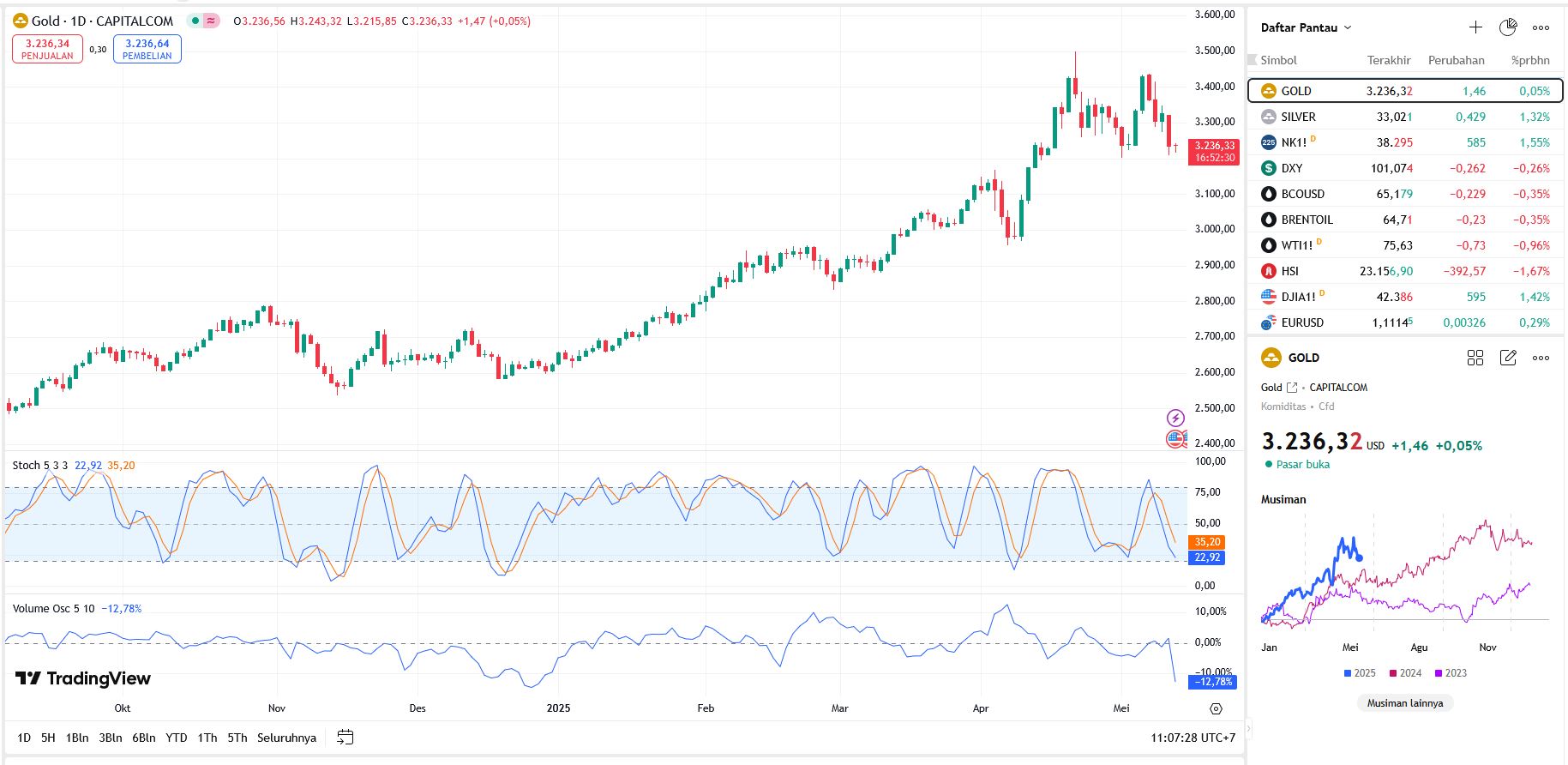Click the add symbol plus icon in watchlist

coord(1475,27)
